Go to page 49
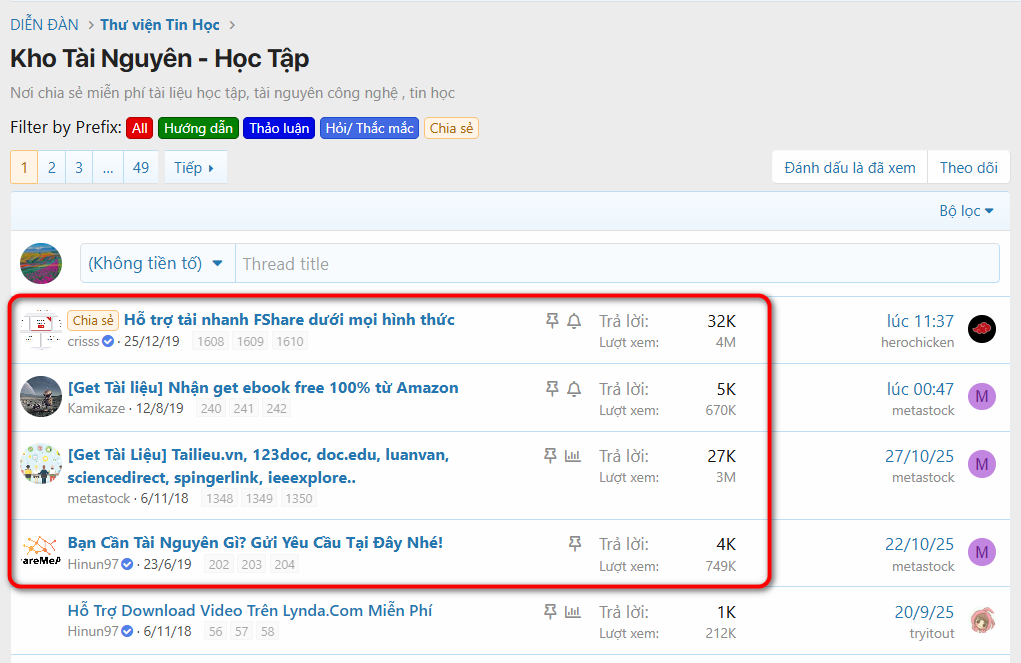 [x=141, y=167]
